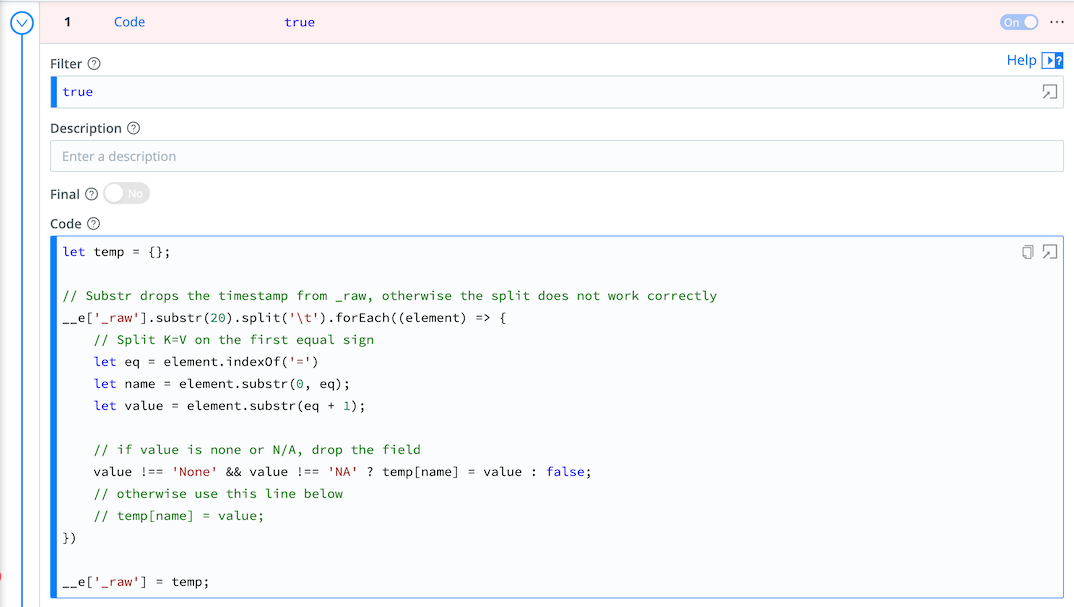Click the help icon next to Description
Screen dimensions: 1074x607
pos(133,128)
